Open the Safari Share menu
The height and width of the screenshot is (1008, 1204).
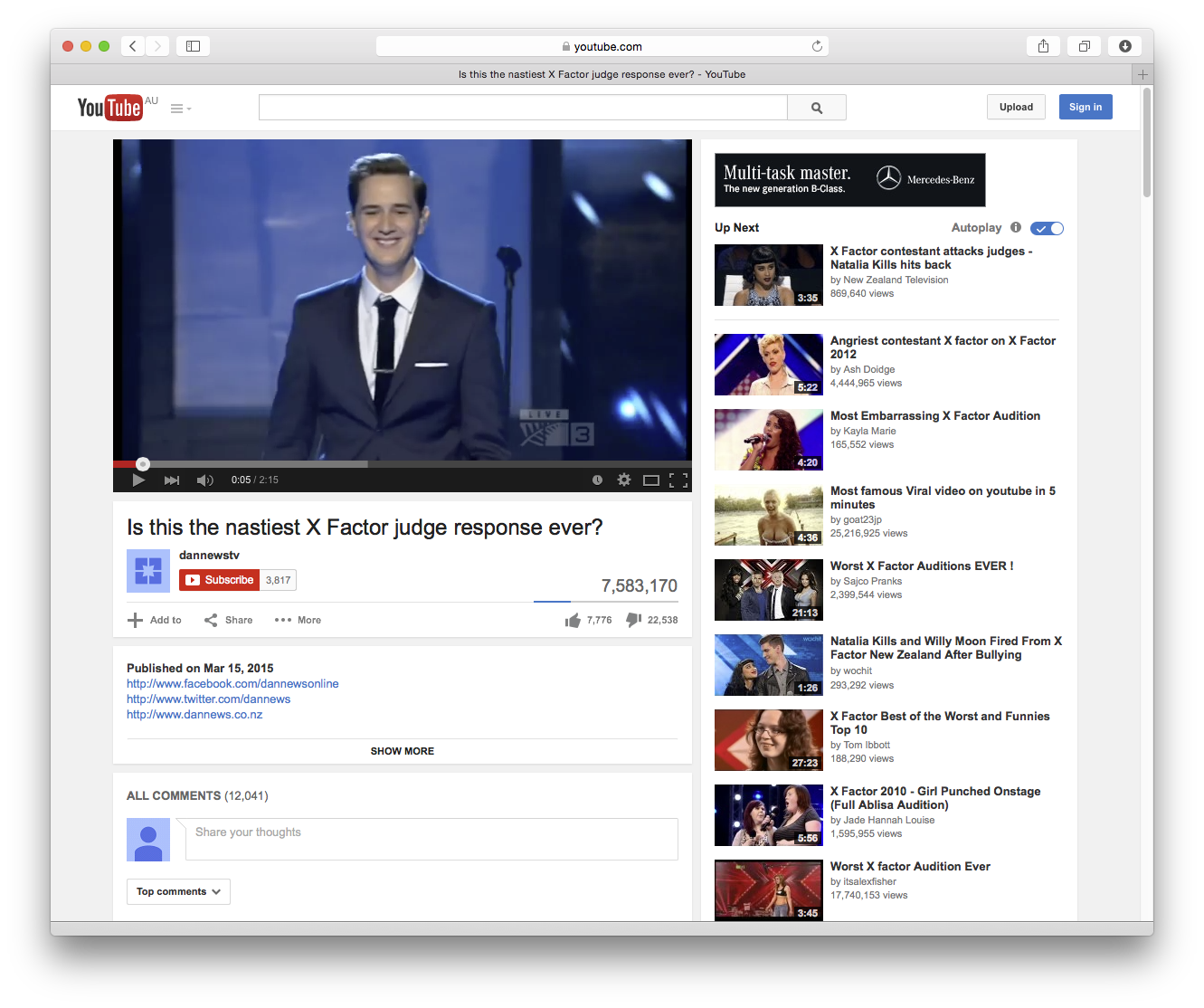pyautogui.click(x=1044, y=46)
